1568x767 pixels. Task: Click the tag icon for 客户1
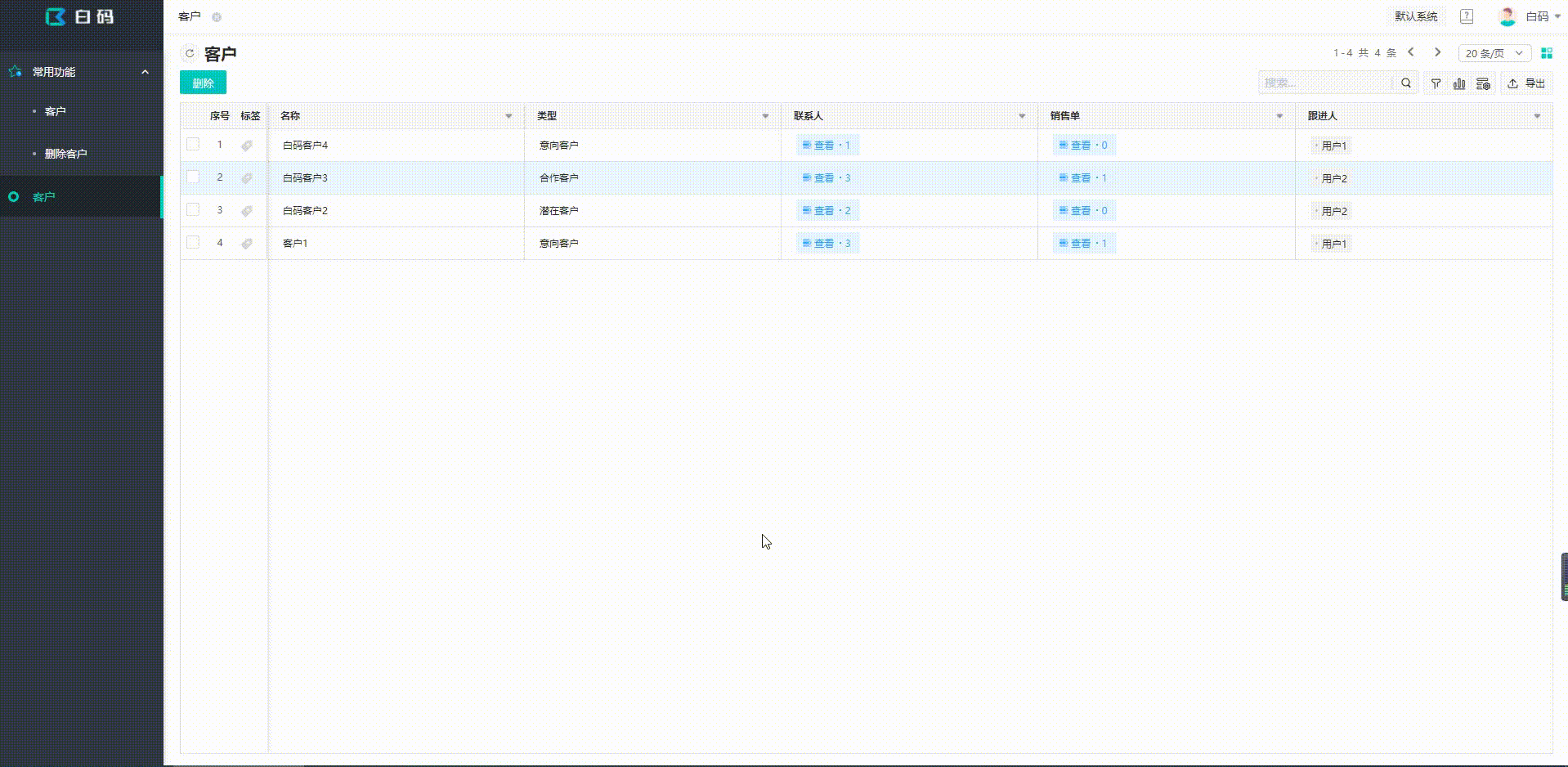click(247, 244)
